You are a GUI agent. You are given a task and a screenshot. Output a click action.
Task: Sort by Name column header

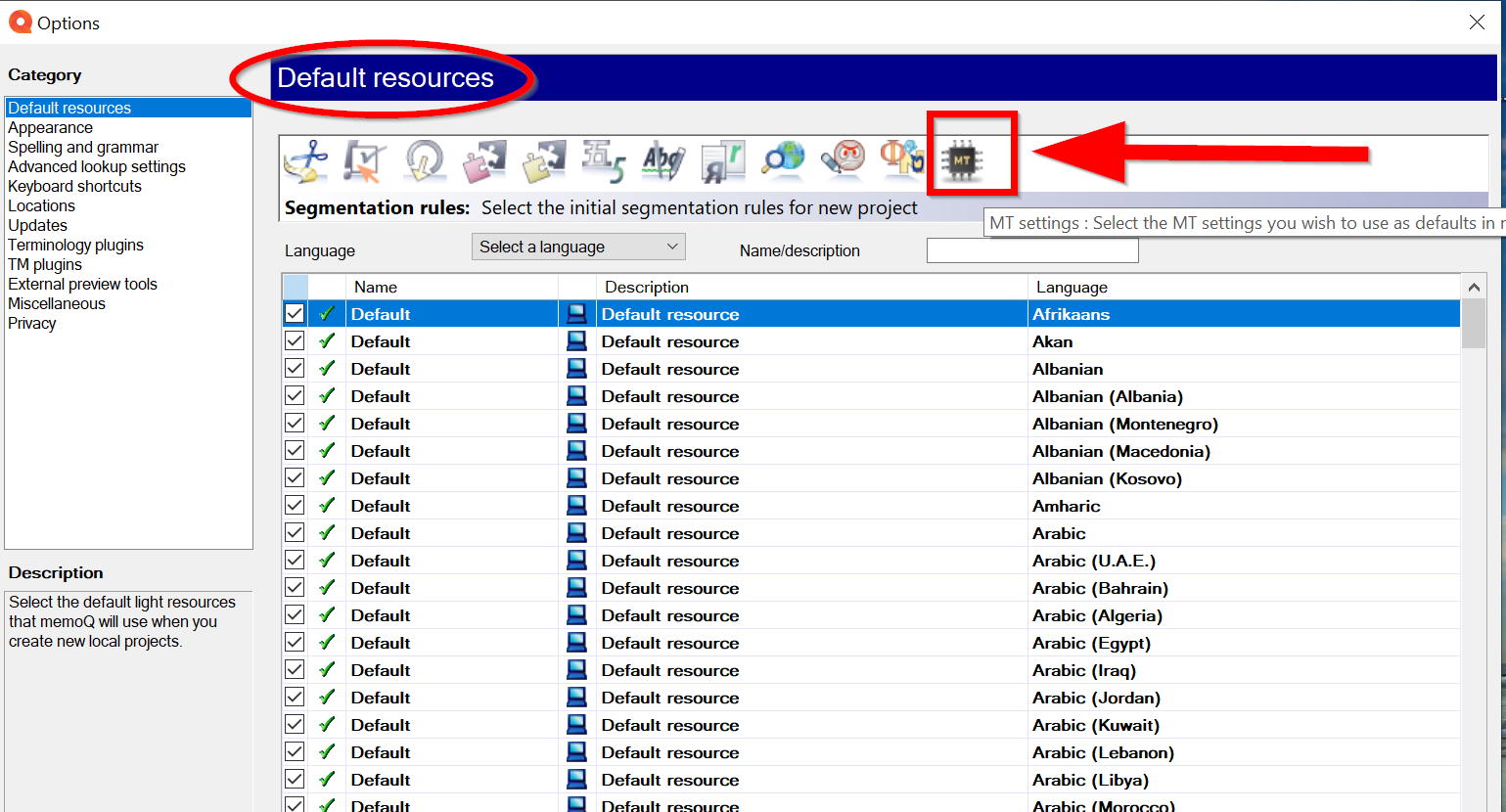[x=452, y=287]
